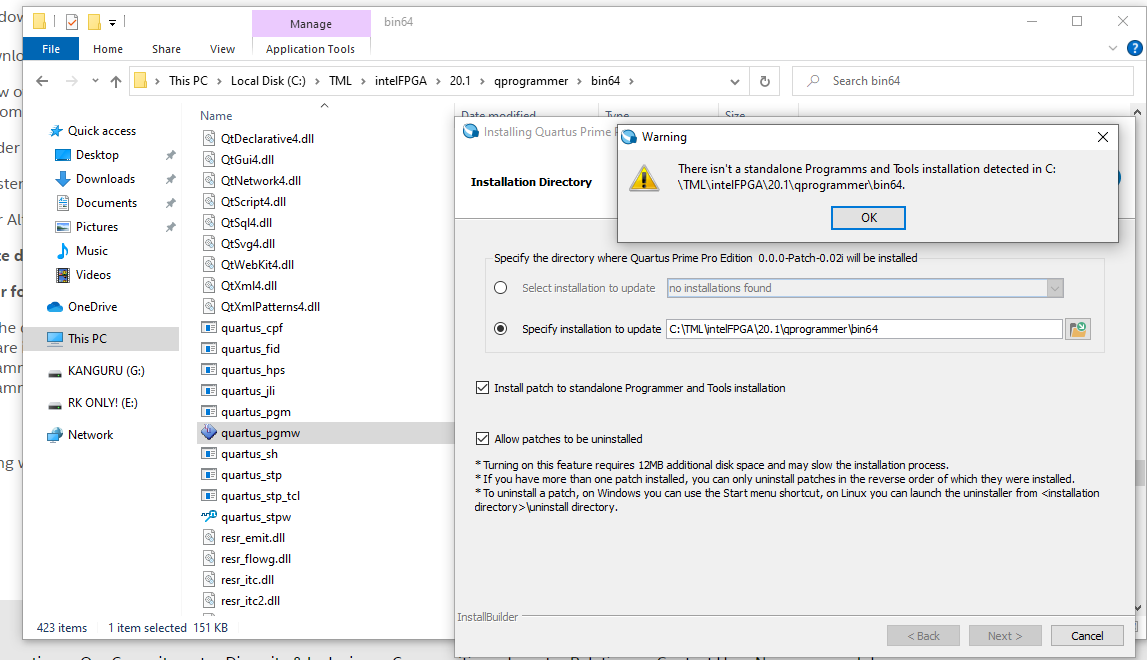Click the Cancel button in installer
The width and height of the screenshot is (1147, 660).
[1086, 635]
